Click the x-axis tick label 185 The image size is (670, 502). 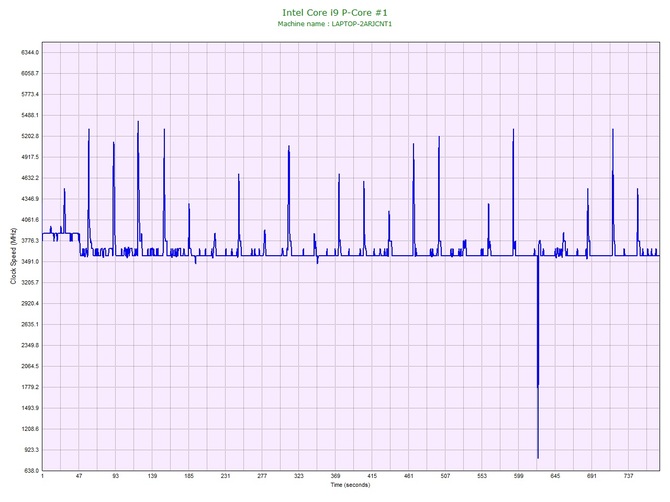coord(189,476)
